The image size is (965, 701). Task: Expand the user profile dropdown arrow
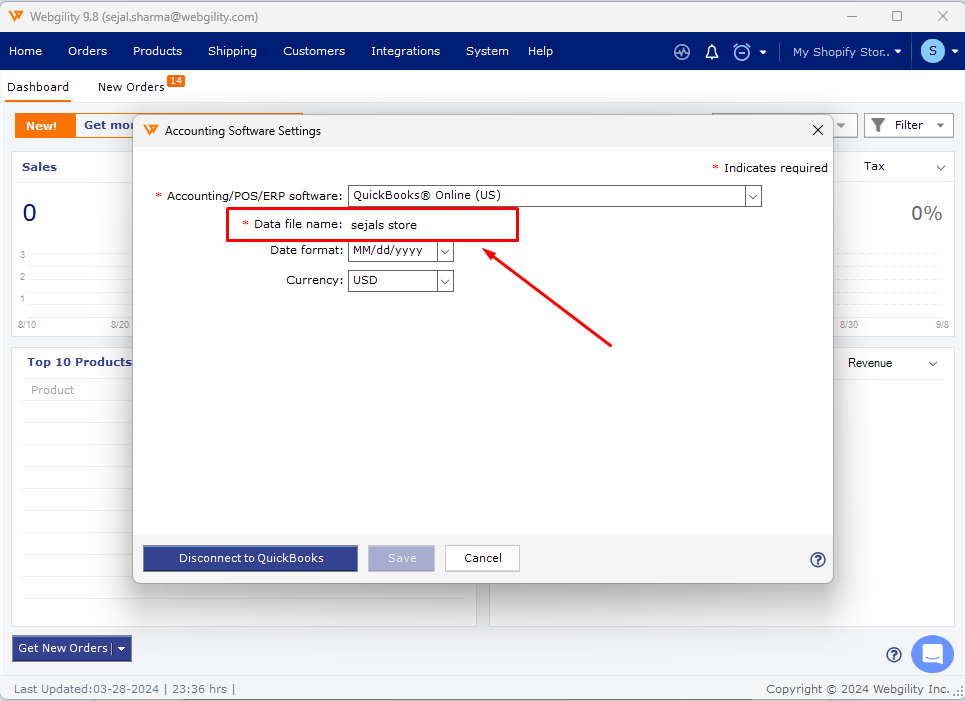tap(955, 52)
